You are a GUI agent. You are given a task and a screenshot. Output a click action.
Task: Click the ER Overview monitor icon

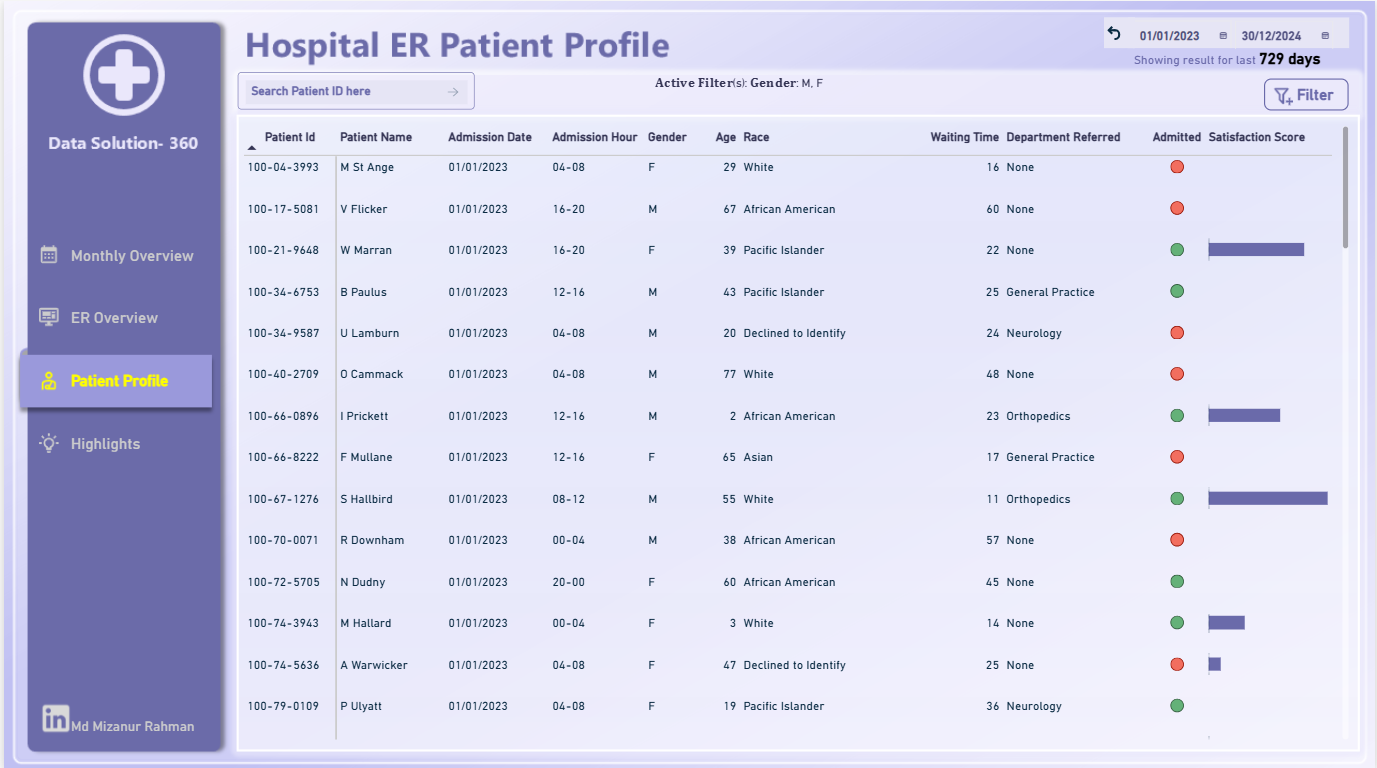(x=49, y=317)
